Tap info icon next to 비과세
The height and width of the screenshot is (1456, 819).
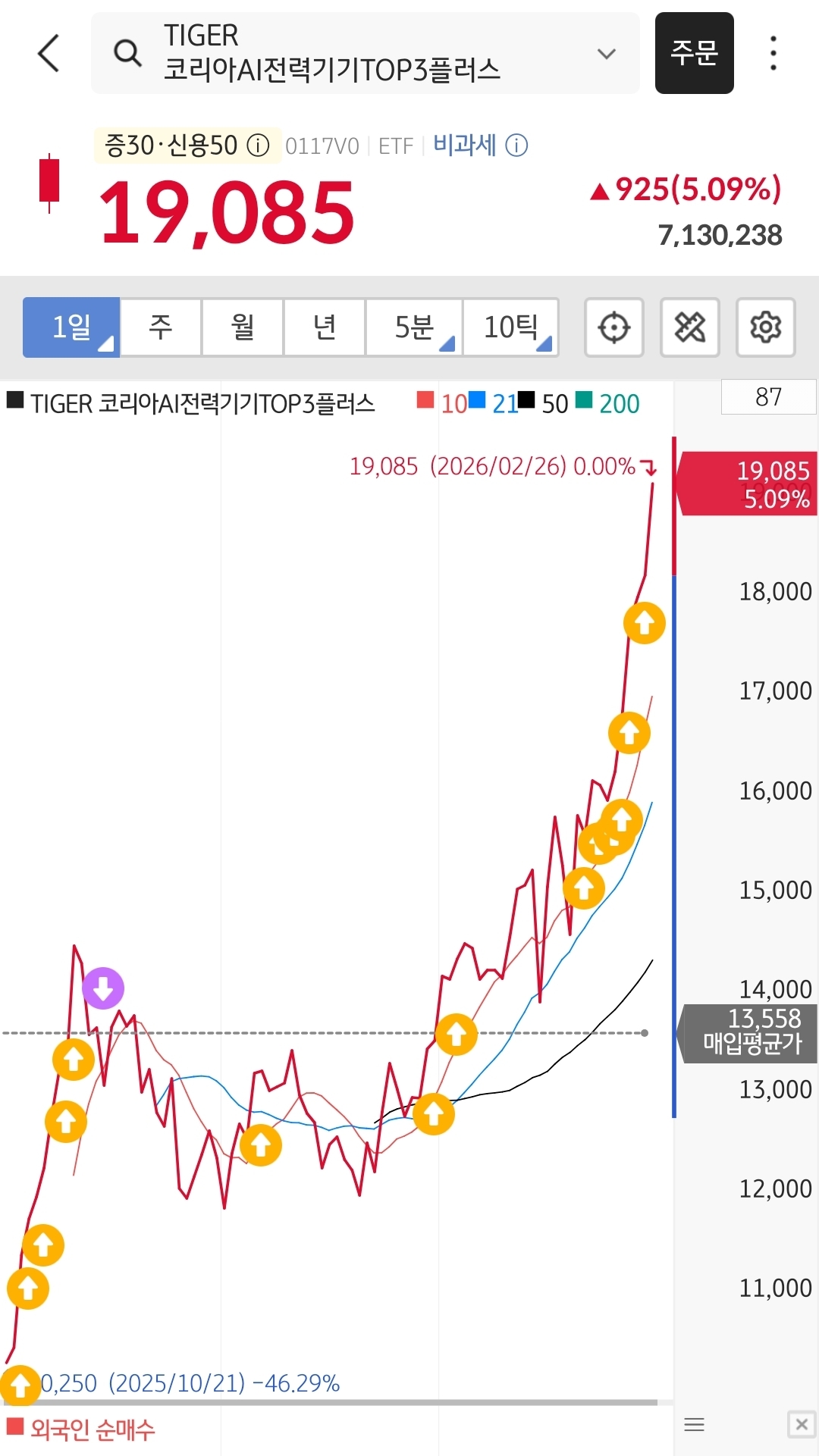tap(516, 145)
